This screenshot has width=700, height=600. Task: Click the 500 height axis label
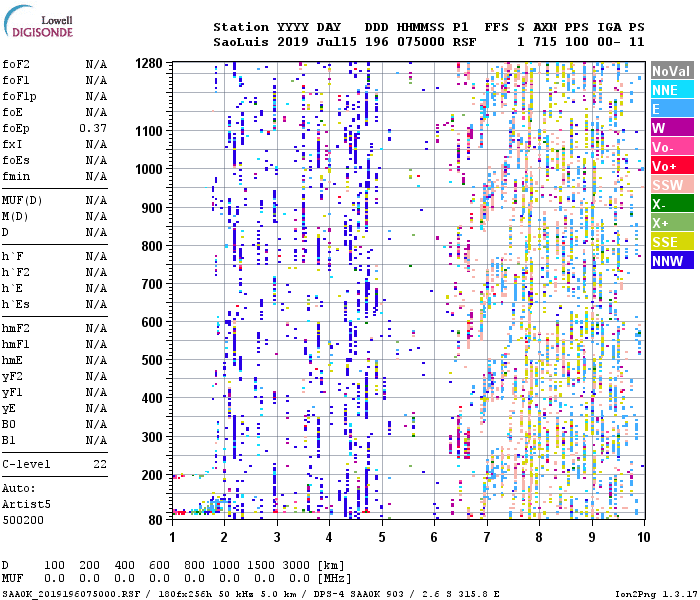click(152, 360)
